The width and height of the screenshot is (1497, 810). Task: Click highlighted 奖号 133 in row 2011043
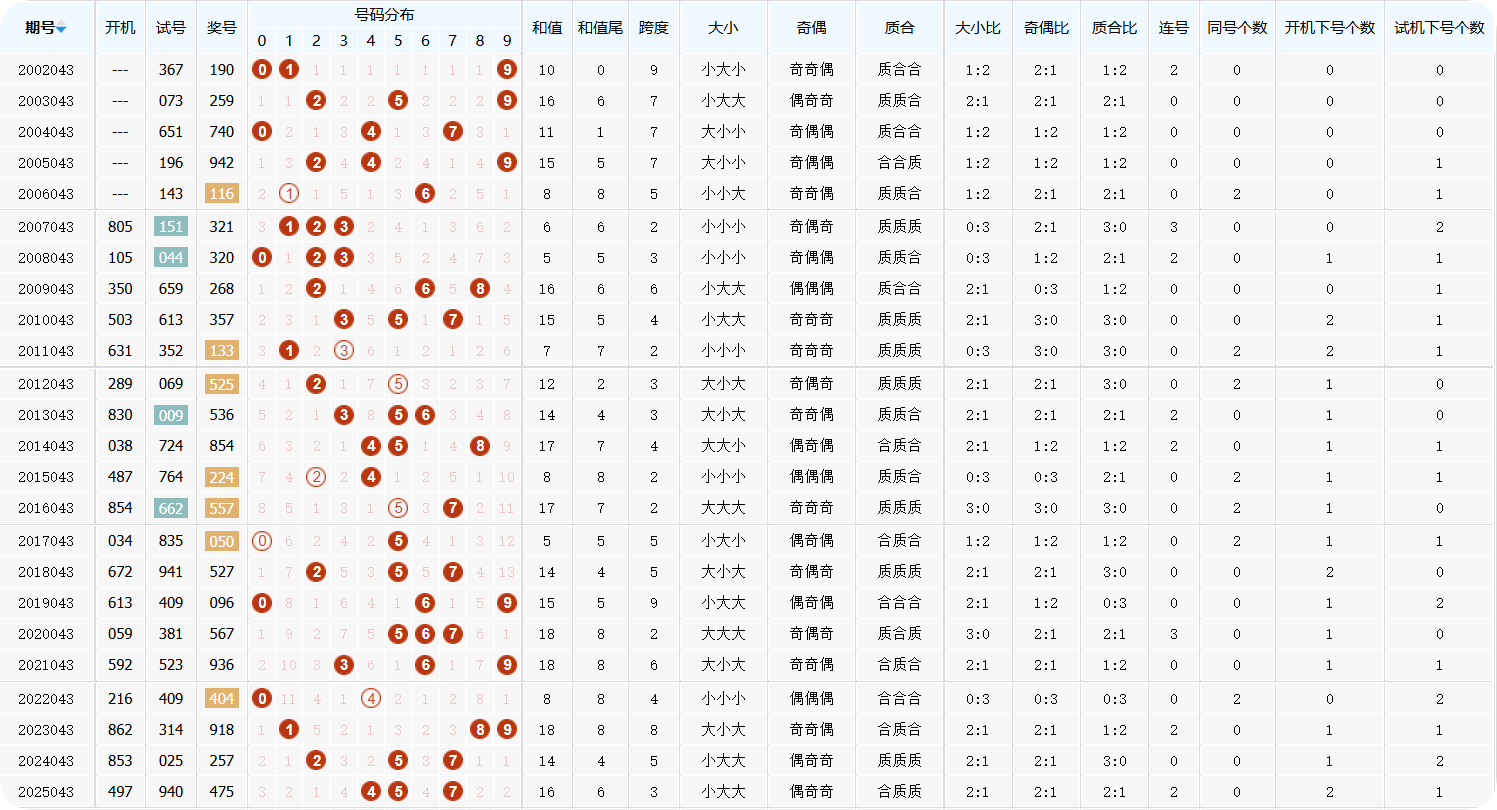tap(222, 351)
